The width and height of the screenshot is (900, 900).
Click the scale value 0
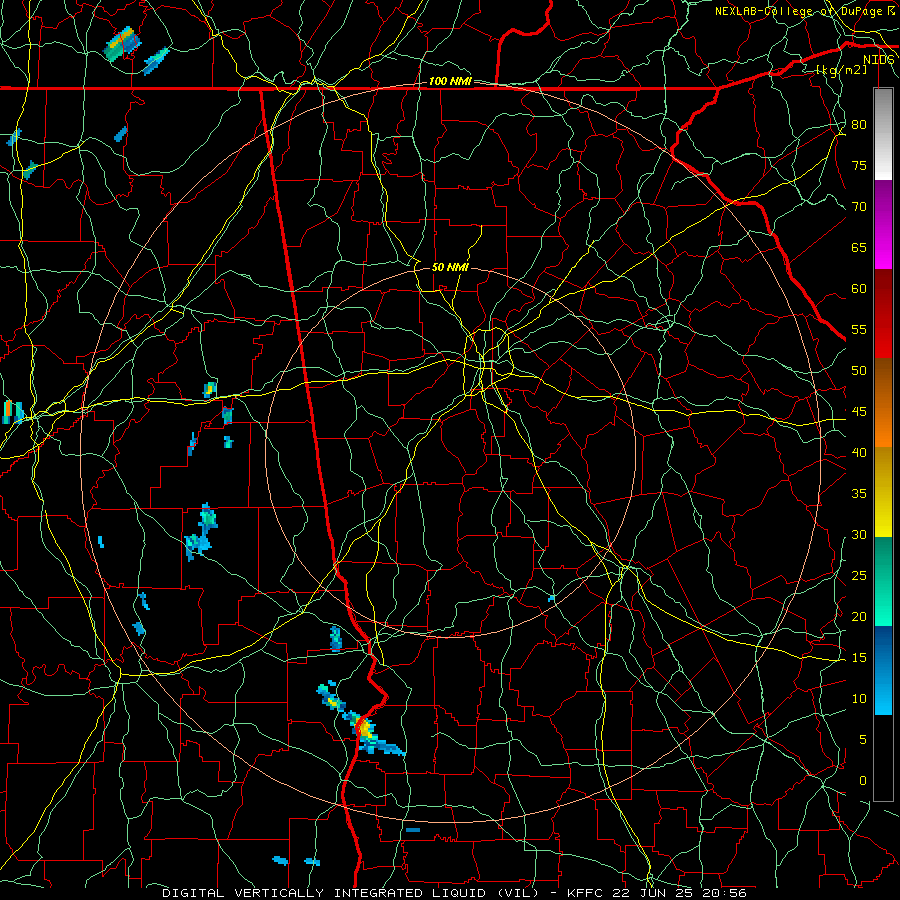tap(863, 781)
